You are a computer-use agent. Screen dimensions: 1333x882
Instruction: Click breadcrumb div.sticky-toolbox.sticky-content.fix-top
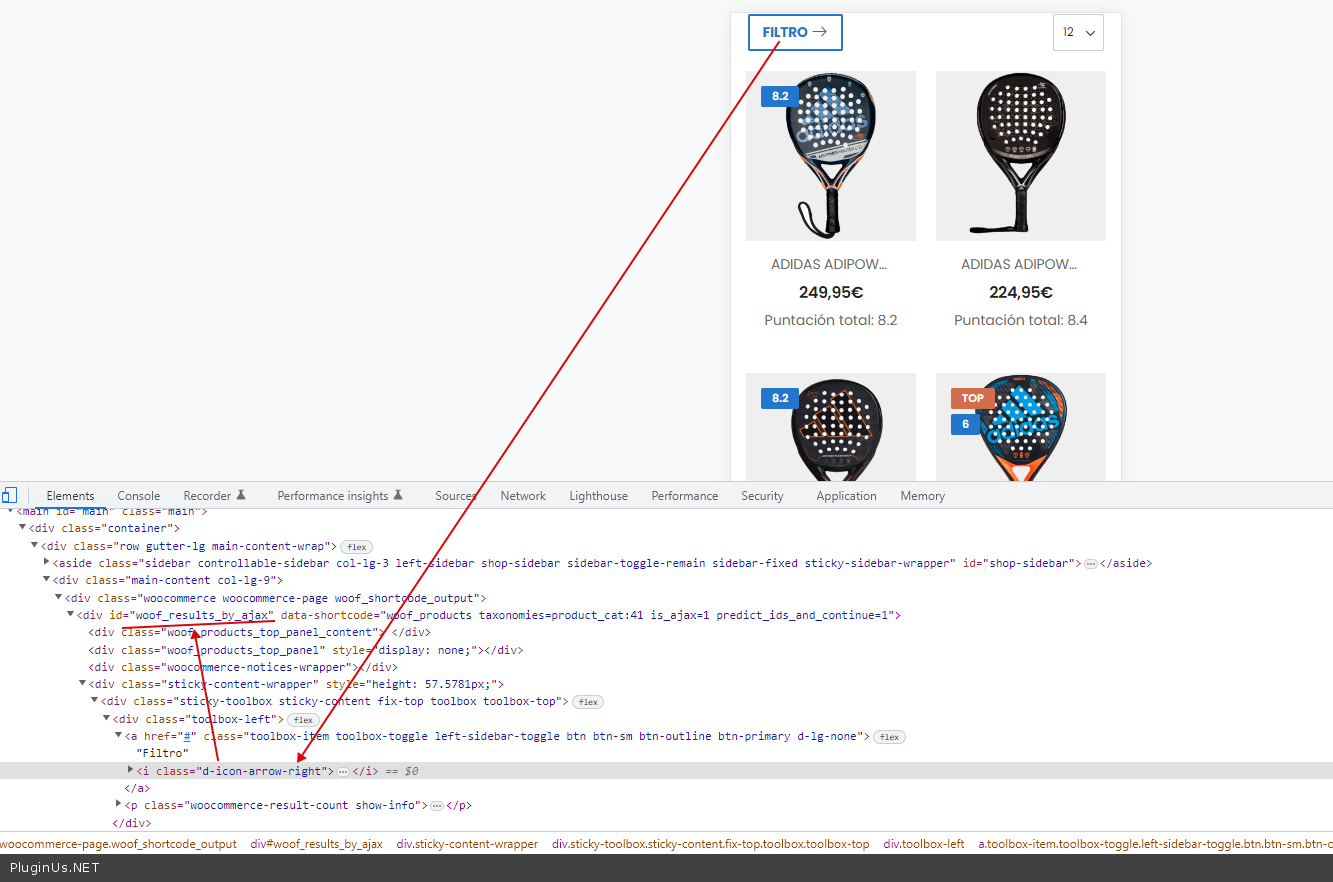point(711,844)
